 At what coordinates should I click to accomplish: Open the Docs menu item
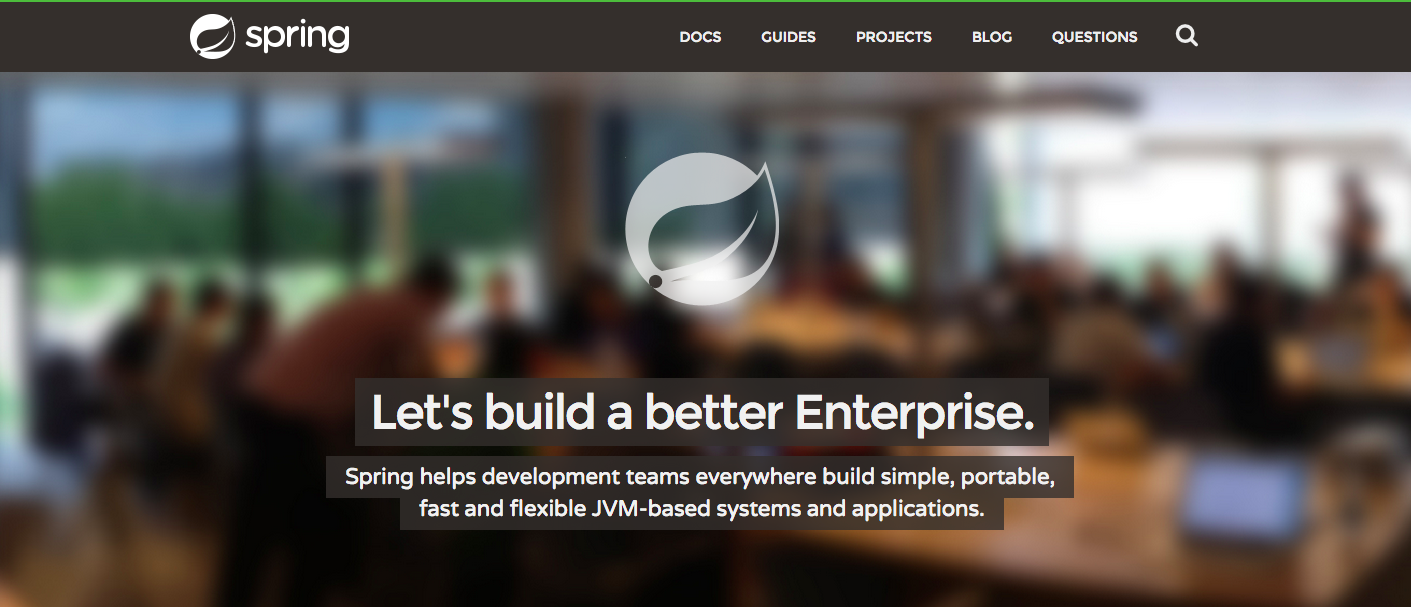[700, 37]
